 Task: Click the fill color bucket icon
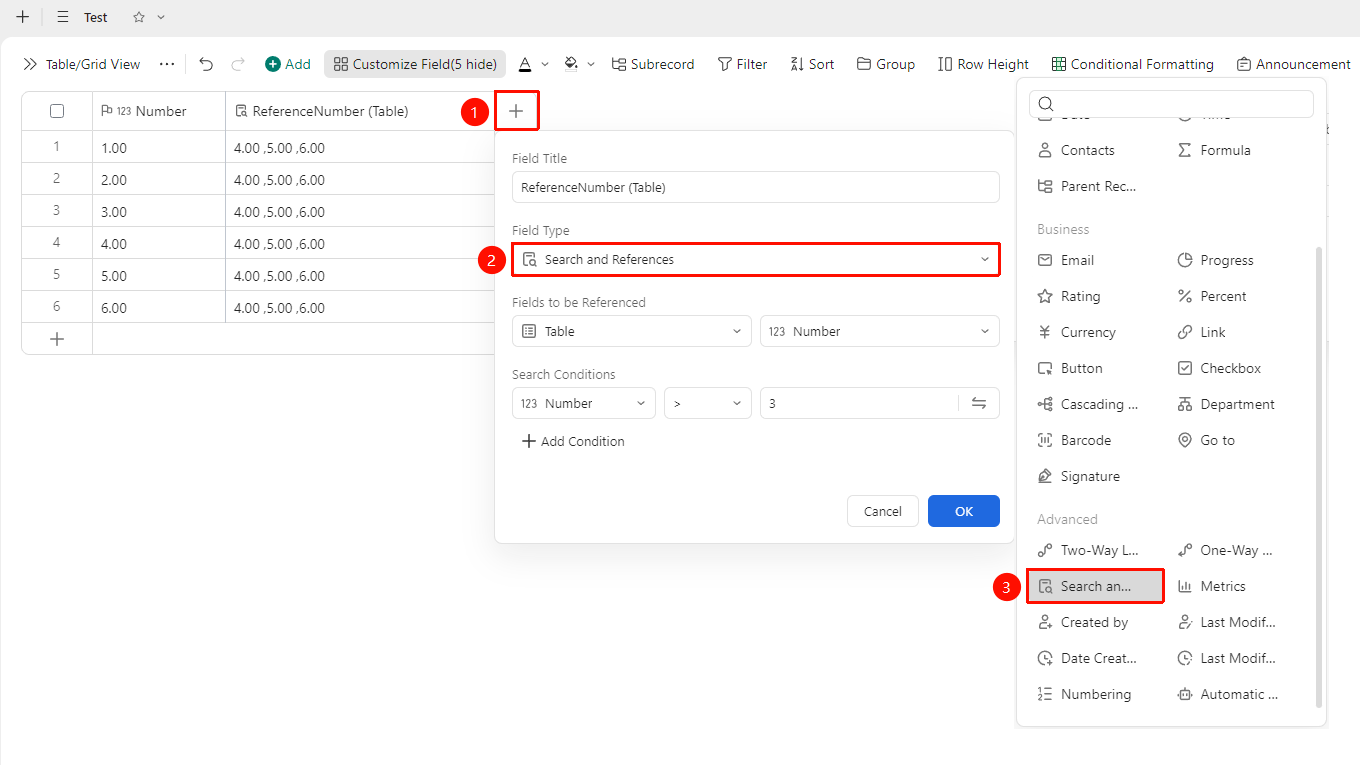click(x=571, y=64)
